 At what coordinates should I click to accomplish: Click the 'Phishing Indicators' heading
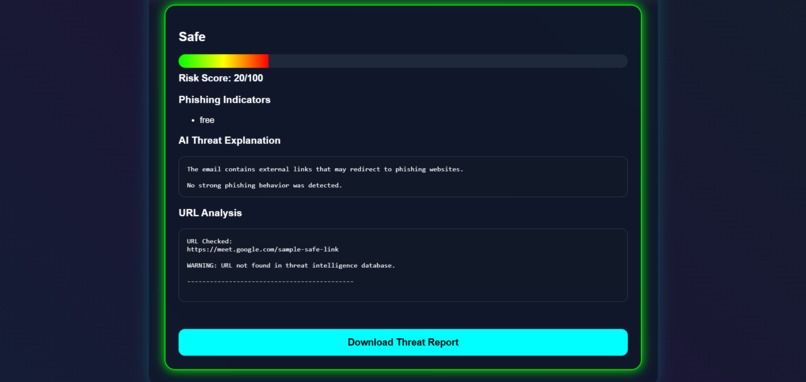tap(224, 100)
